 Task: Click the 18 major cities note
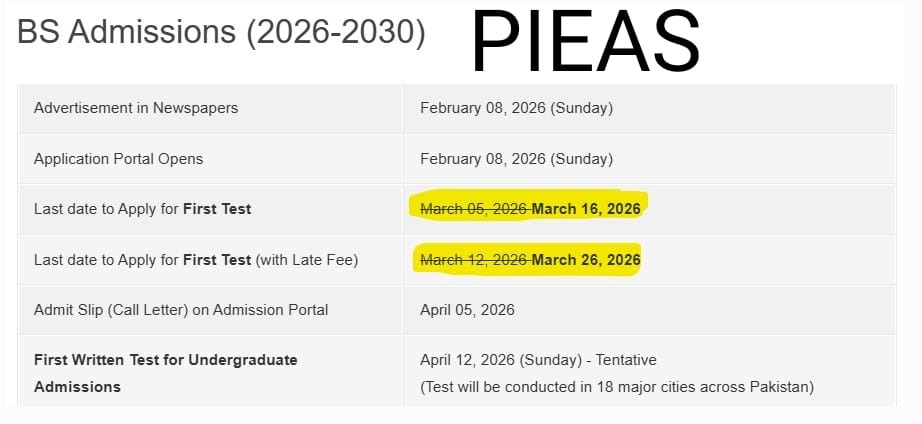[617, 386]
